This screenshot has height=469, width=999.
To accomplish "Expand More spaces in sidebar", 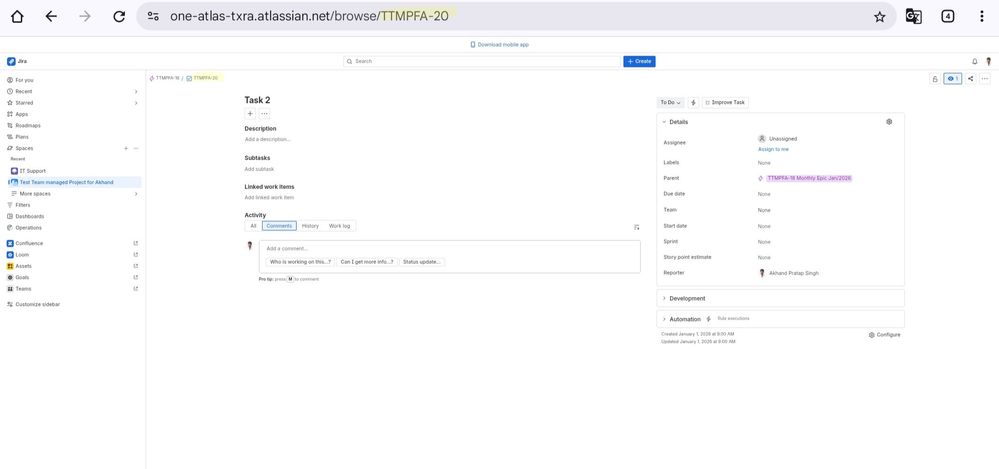I will tap(136, 194).
